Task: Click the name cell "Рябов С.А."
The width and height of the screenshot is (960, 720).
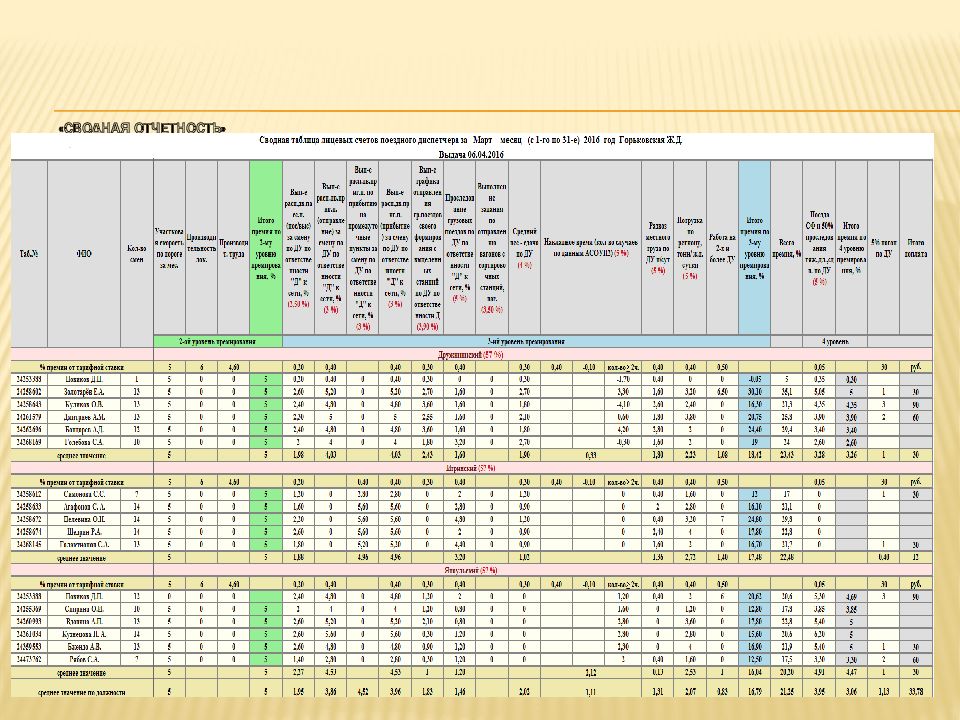Action: [84, 659]
